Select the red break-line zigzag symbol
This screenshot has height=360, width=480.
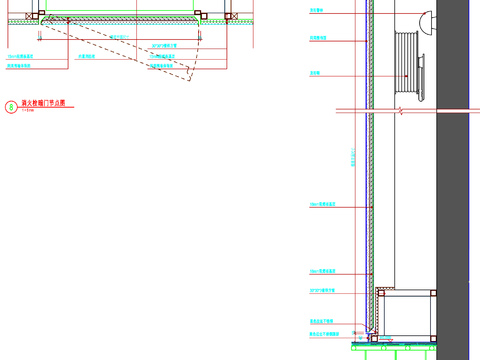point(401,111)
